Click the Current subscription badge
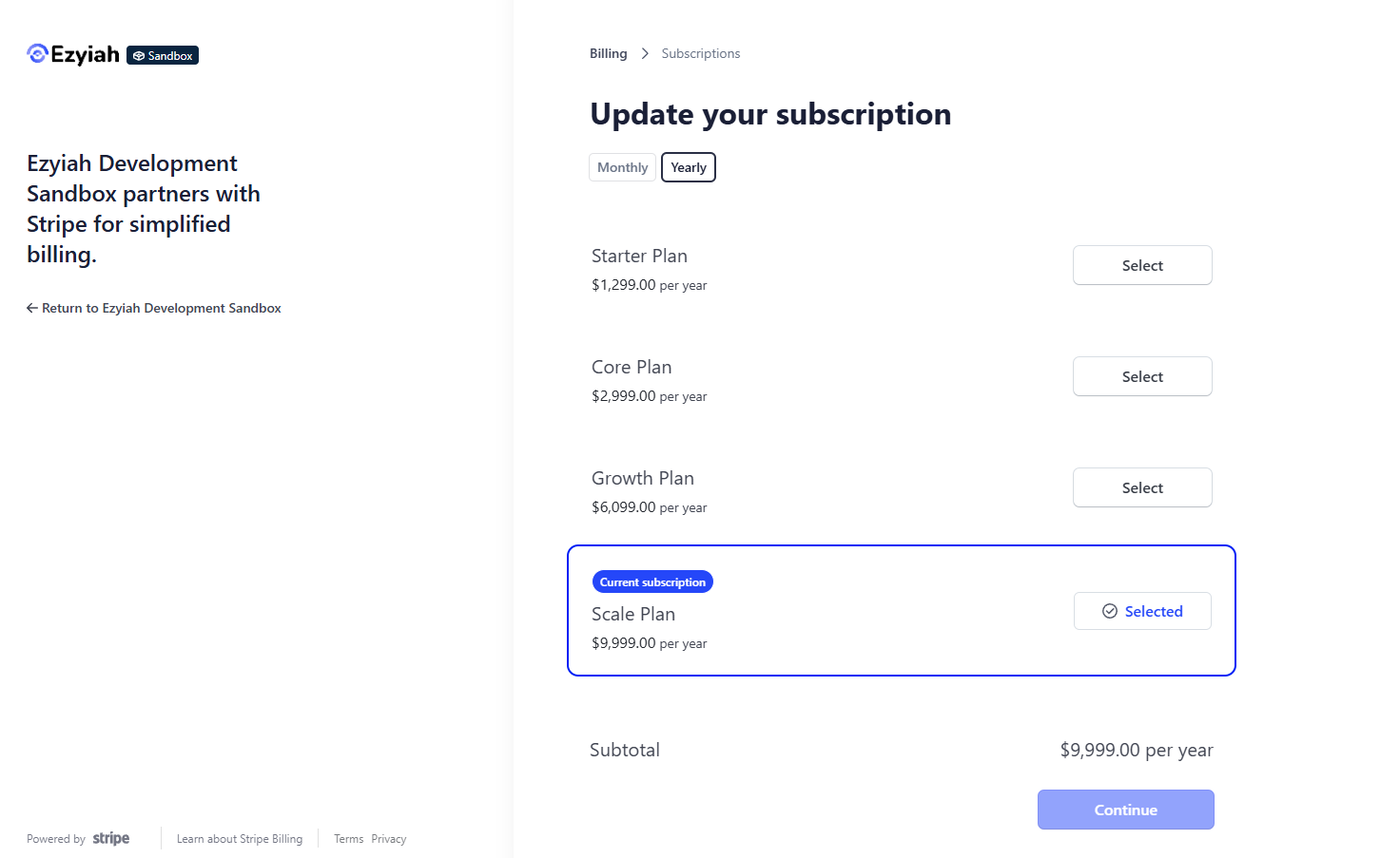 tap(652, 582)
